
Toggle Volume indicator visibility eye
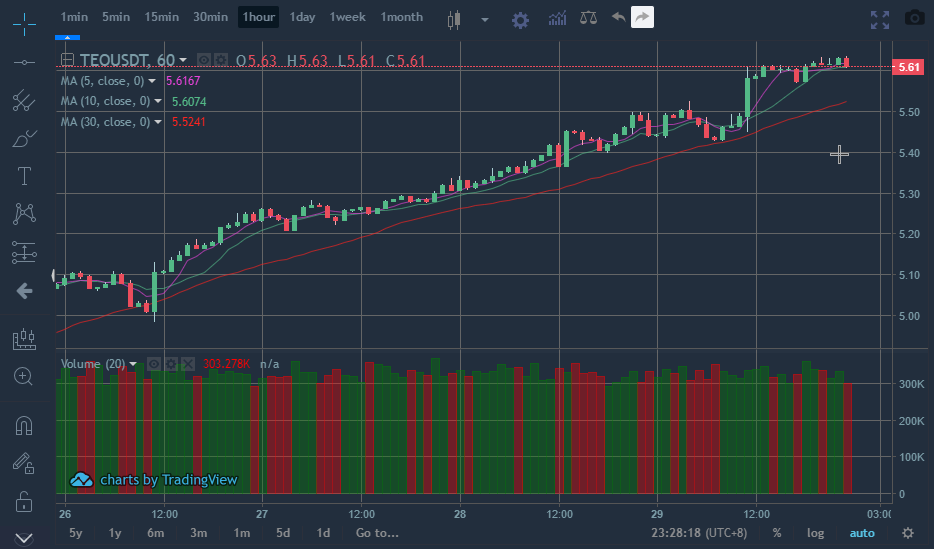[x=154, y=364]
